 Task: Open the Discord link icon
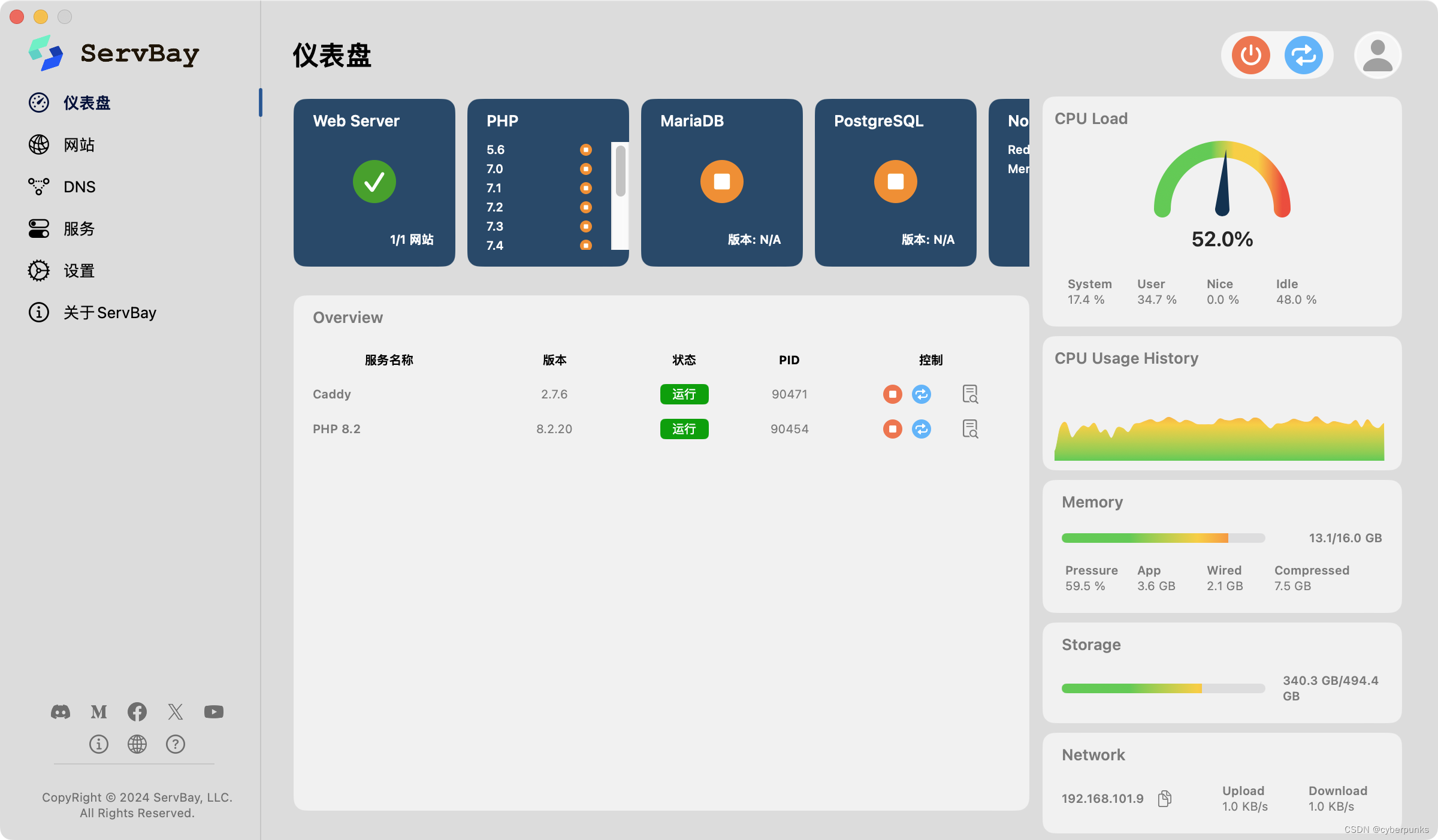click(x=61, y=712)
